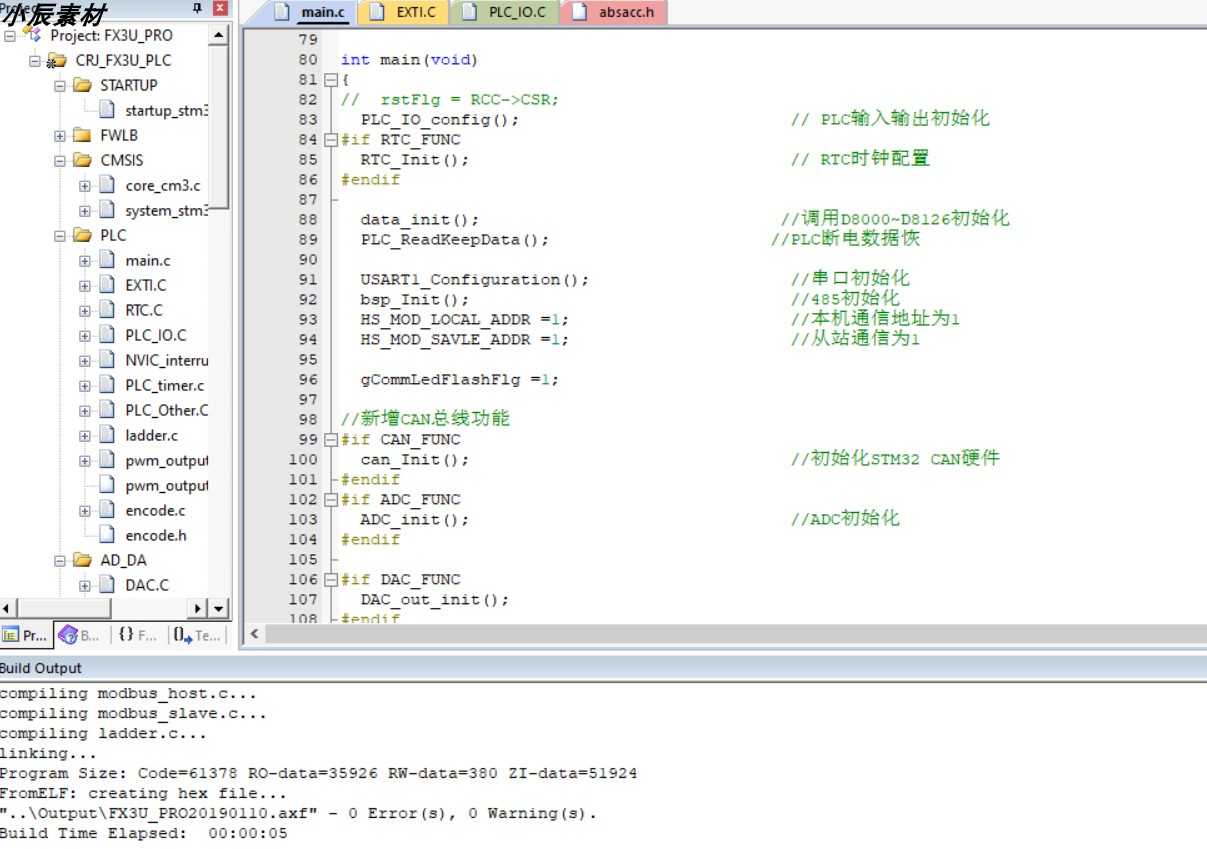This screenshot has width=1207, height=849.
Task: Open the Functions ({} F...) bottom tab
Action: (x=137, y=634)
